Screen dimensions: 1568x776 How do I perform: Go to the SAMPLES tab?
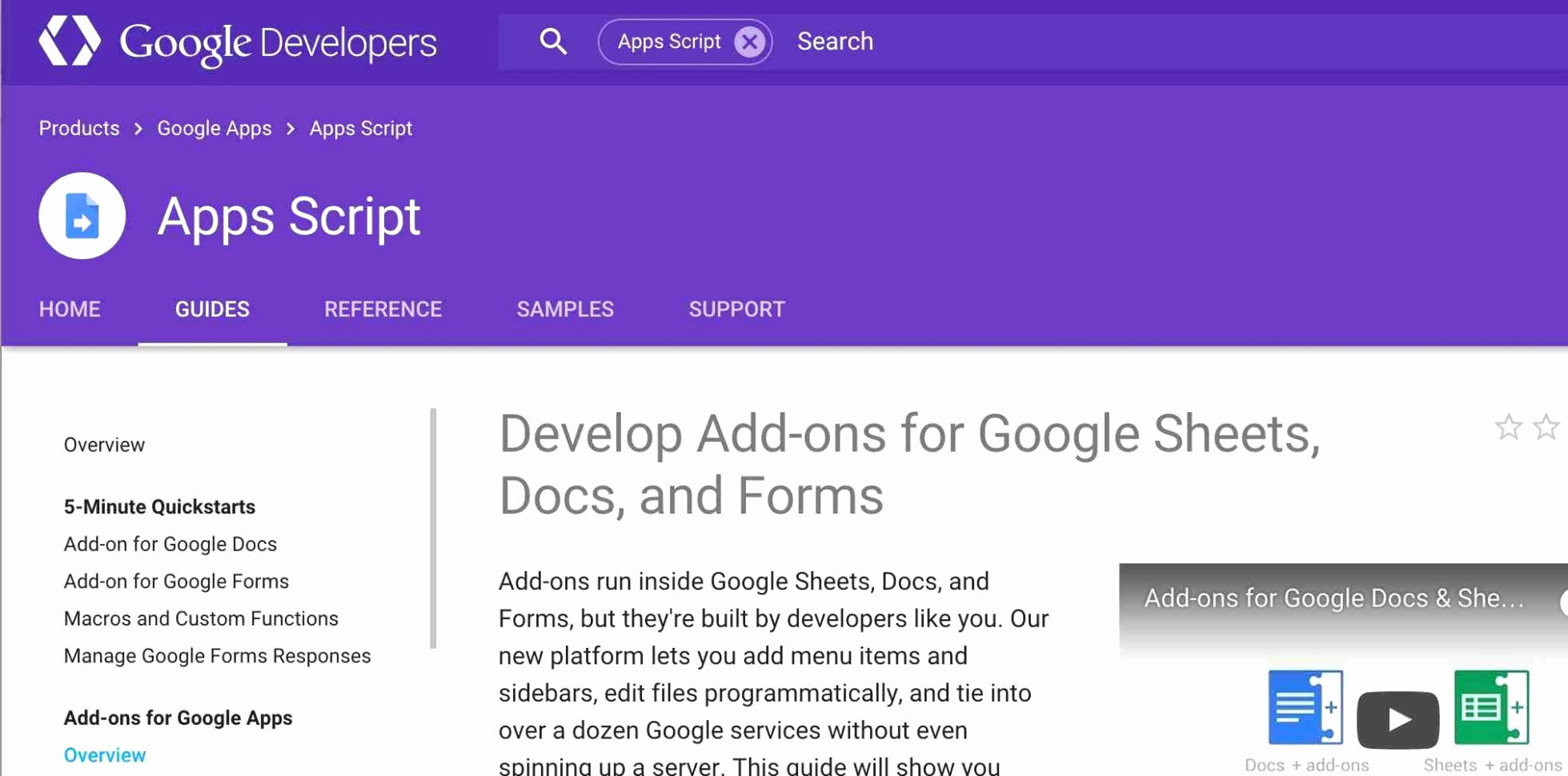565,310
